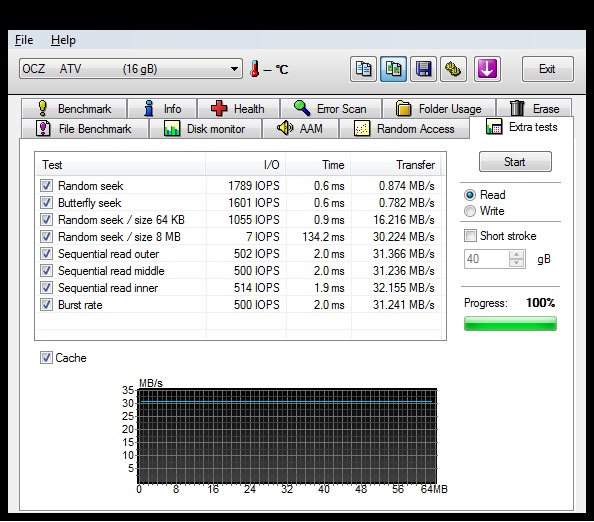Decrease short stroke value with down arrow

[x=517, y=263]
